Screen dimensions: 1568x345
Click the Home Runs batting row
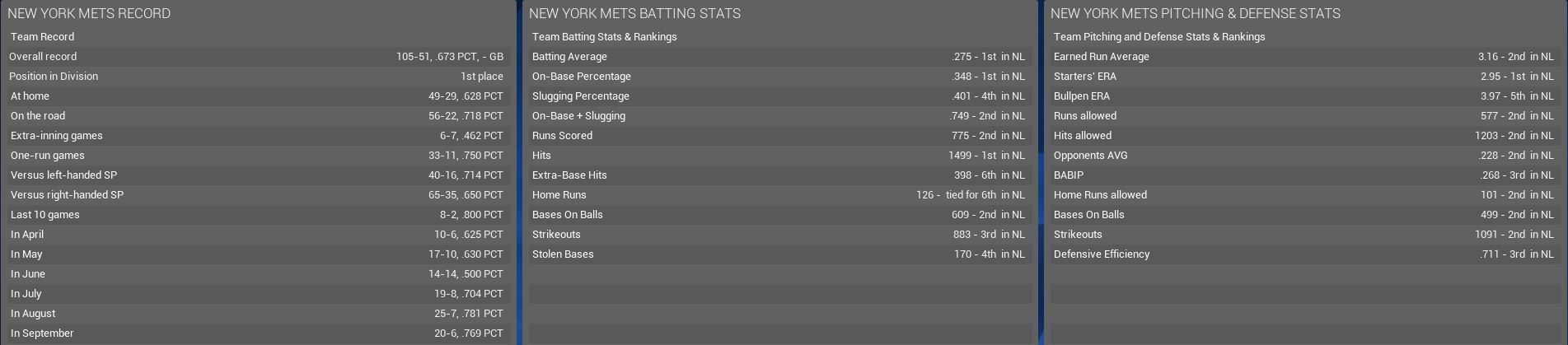(x=779, y=195)
